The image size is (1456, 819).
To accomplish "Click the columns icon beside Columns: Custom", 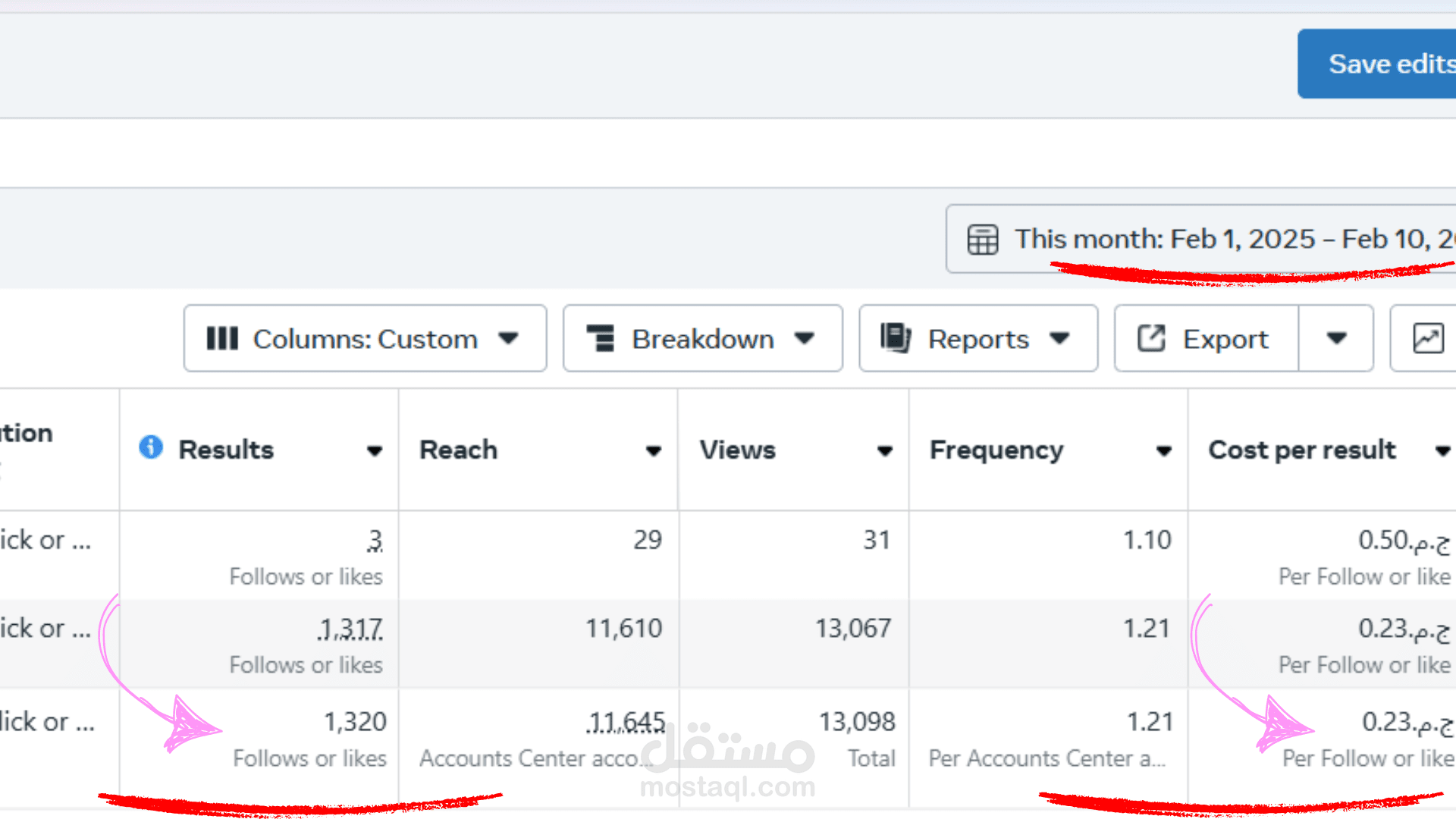I will (222, 338).
